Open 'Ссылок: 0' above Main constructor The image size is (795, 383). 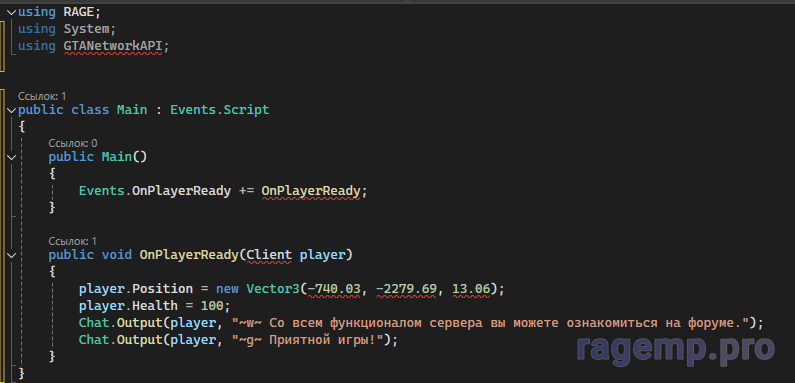tap(73, 144)
